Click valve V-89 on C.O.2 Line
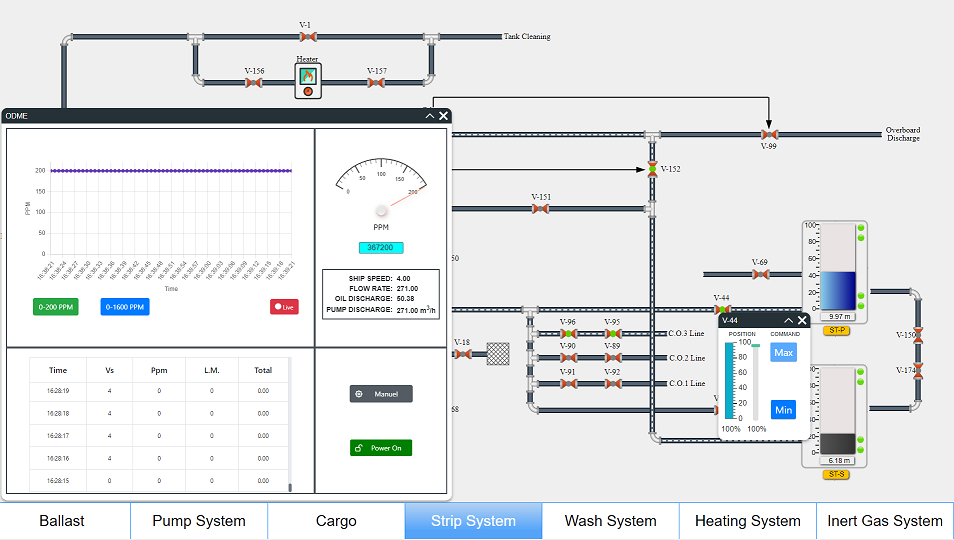Image resolution: width=954 pixels, height=540 pixels. coord(613,358)
